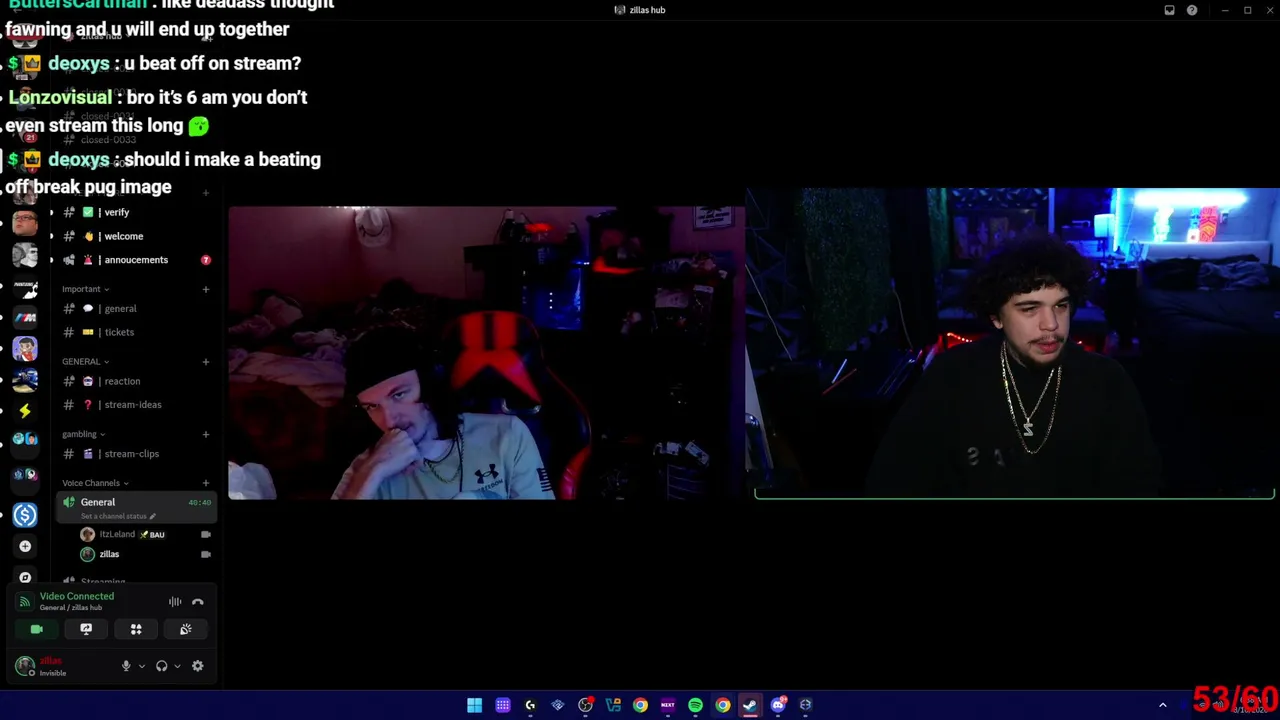Image resolution: width=1280 pixels, height=720 pixels.
Task: Open the stream-clips channel
Action: [134, 454]
